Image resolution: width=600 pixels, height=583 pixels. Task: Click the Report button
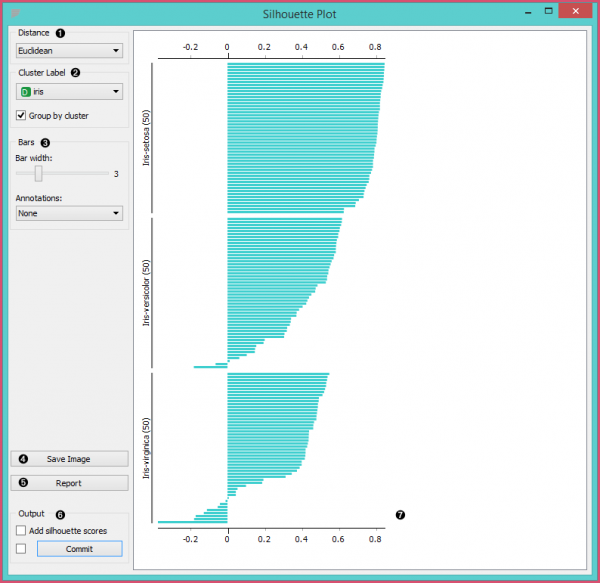(x=69, y=483)
